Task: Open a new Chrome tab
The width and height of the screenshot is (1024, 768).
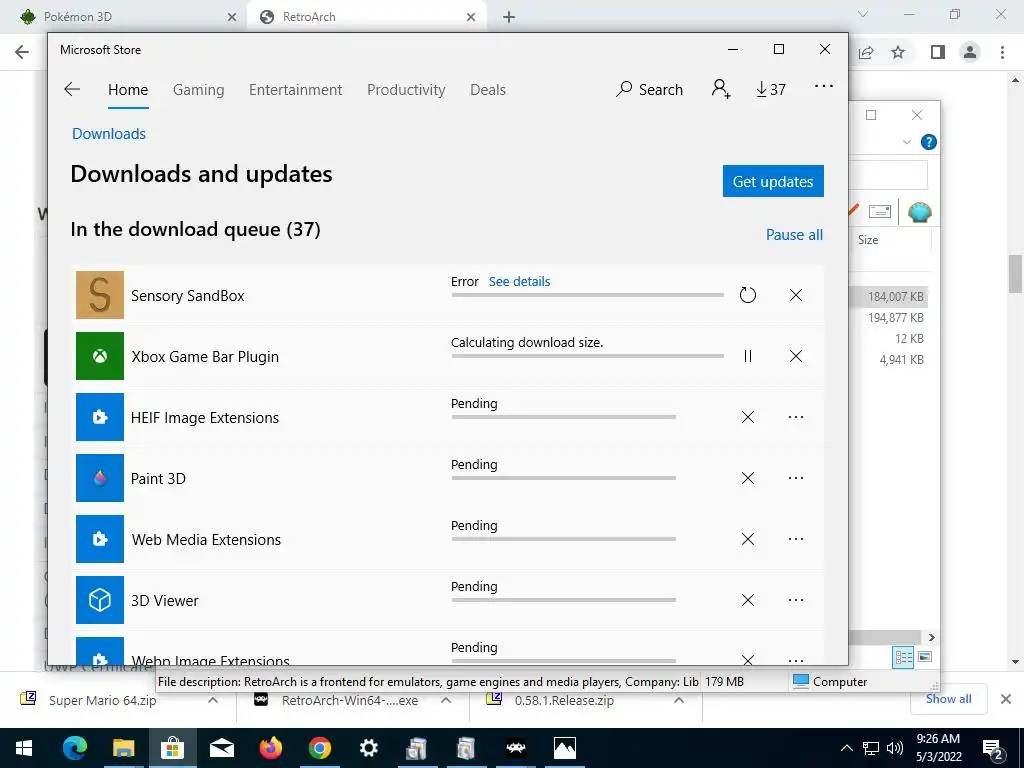Action: pos(509,17)
